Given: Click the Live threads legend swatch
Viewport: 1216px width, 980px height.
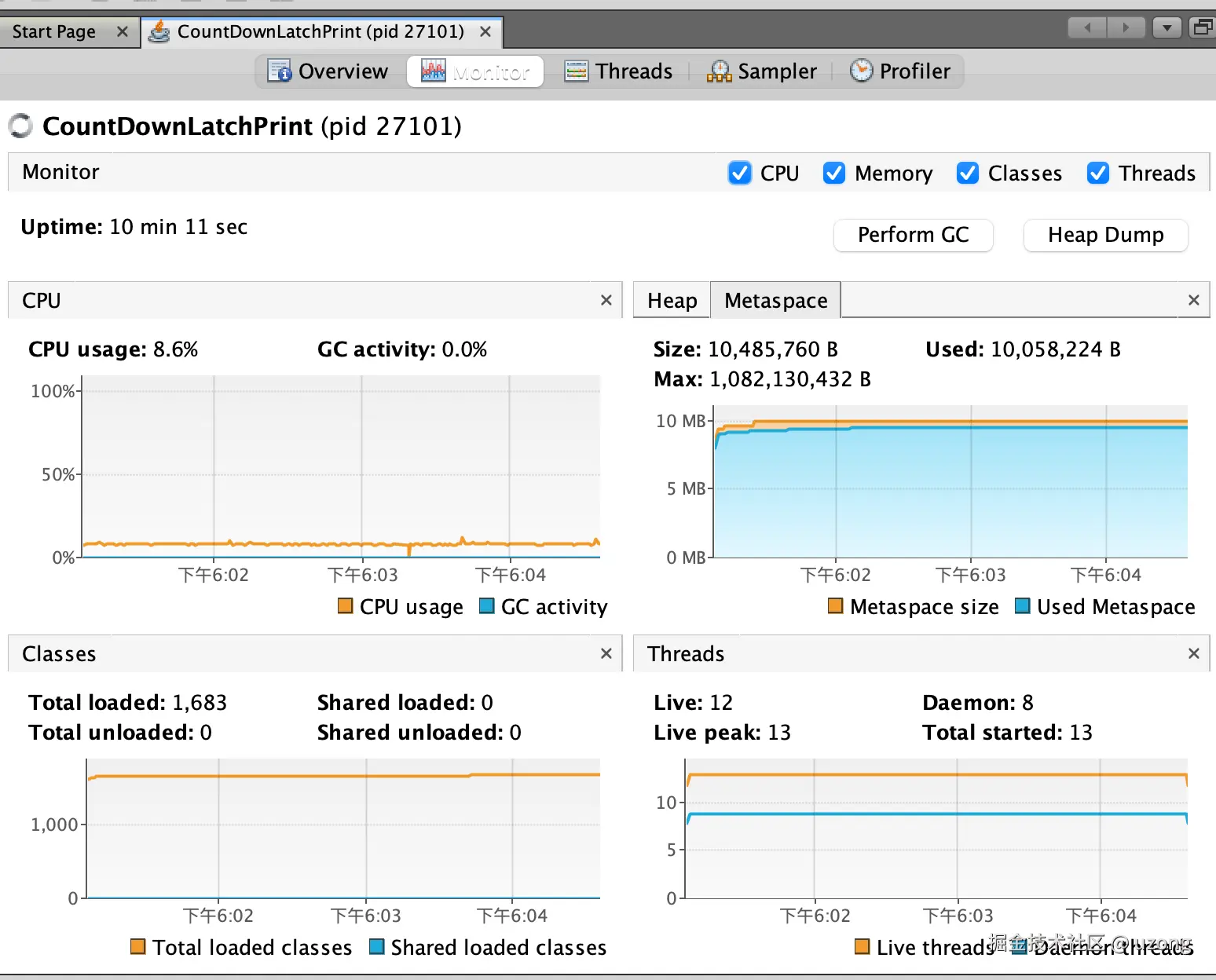Looking at the screenshot, I should tap(862, 947).
